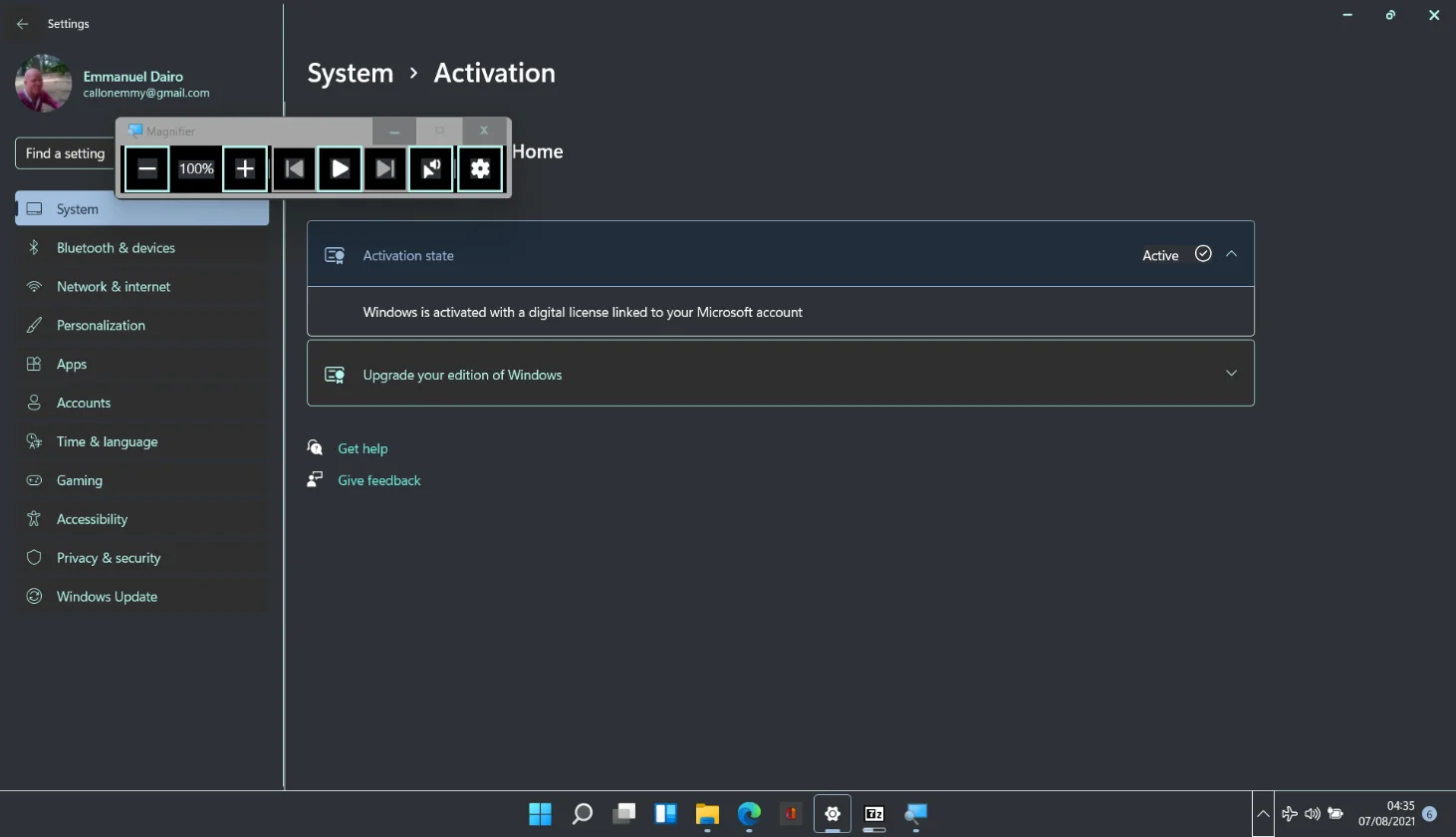The height and width of the screenshot is (837, 1456).
Task: Click Magnifier previous sentence button
Action: [294, 168]
